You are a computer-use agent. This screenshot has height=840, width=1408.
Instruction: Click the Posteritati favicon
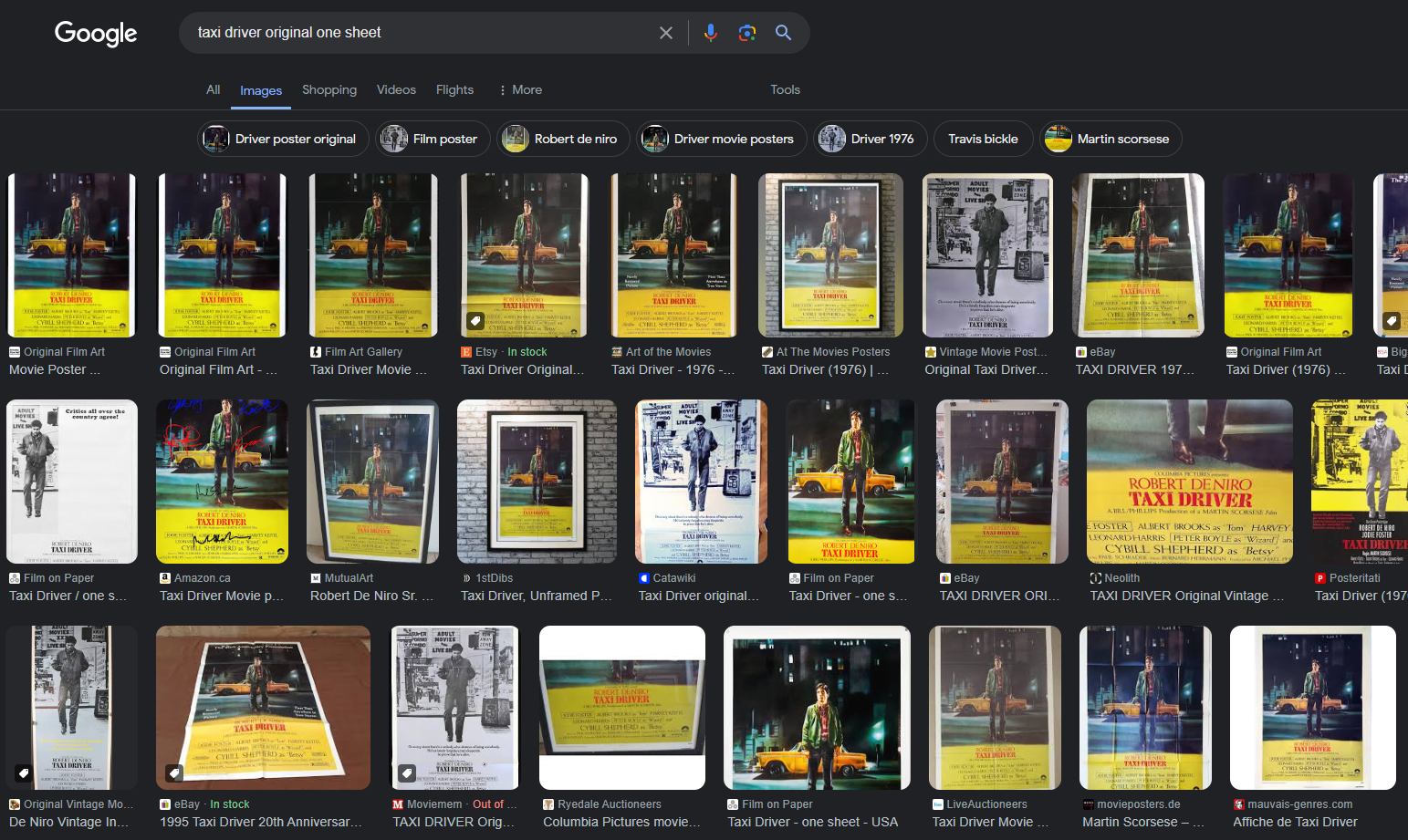[1320, 578]
